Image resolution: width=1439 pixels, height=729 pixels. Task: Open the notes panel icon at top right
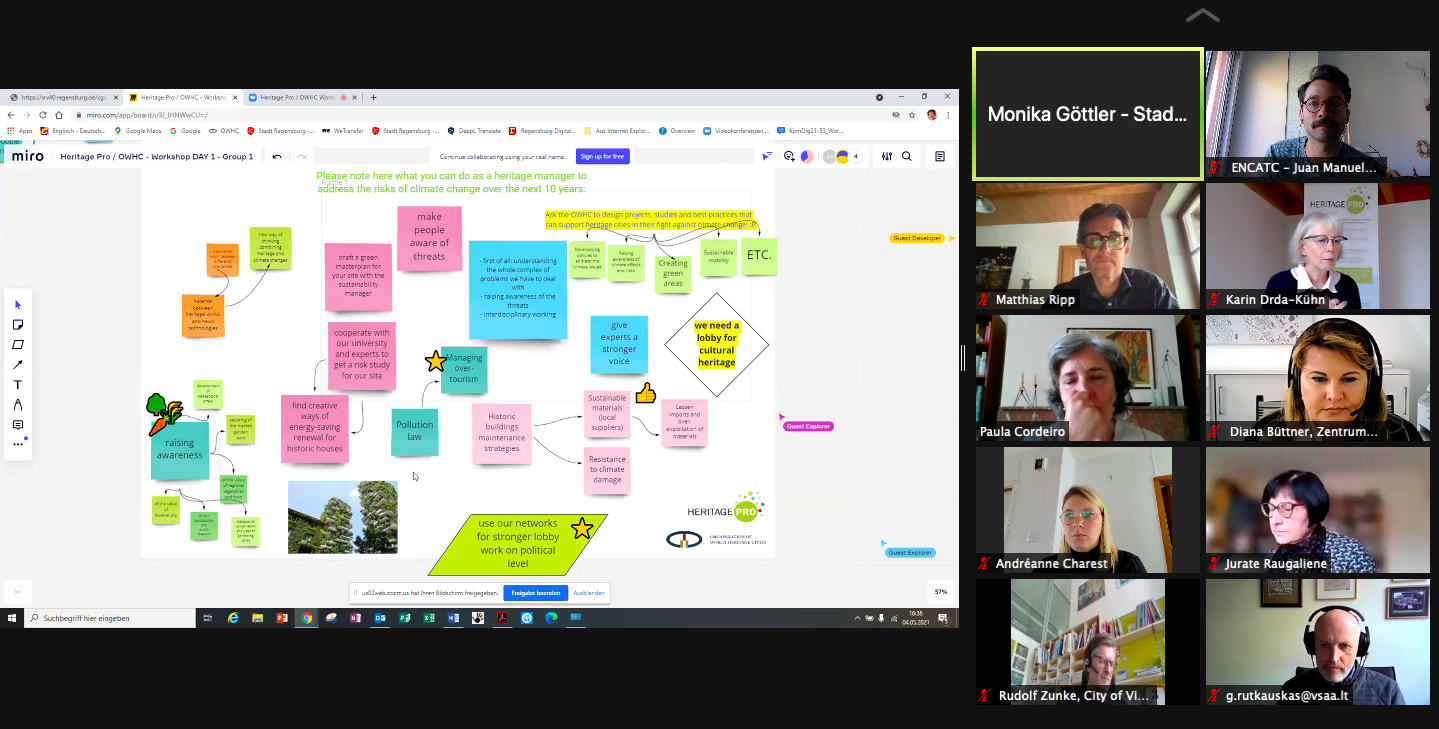(940, 156)
